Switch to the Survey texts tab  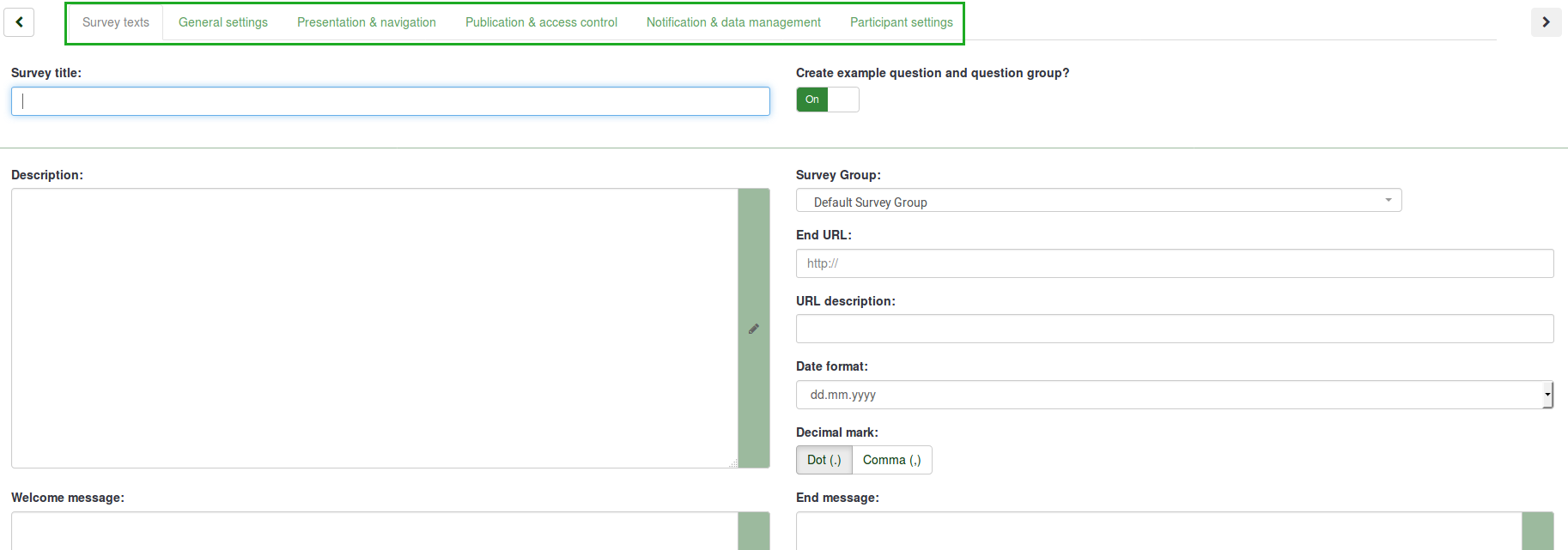(x=116, y=22)
